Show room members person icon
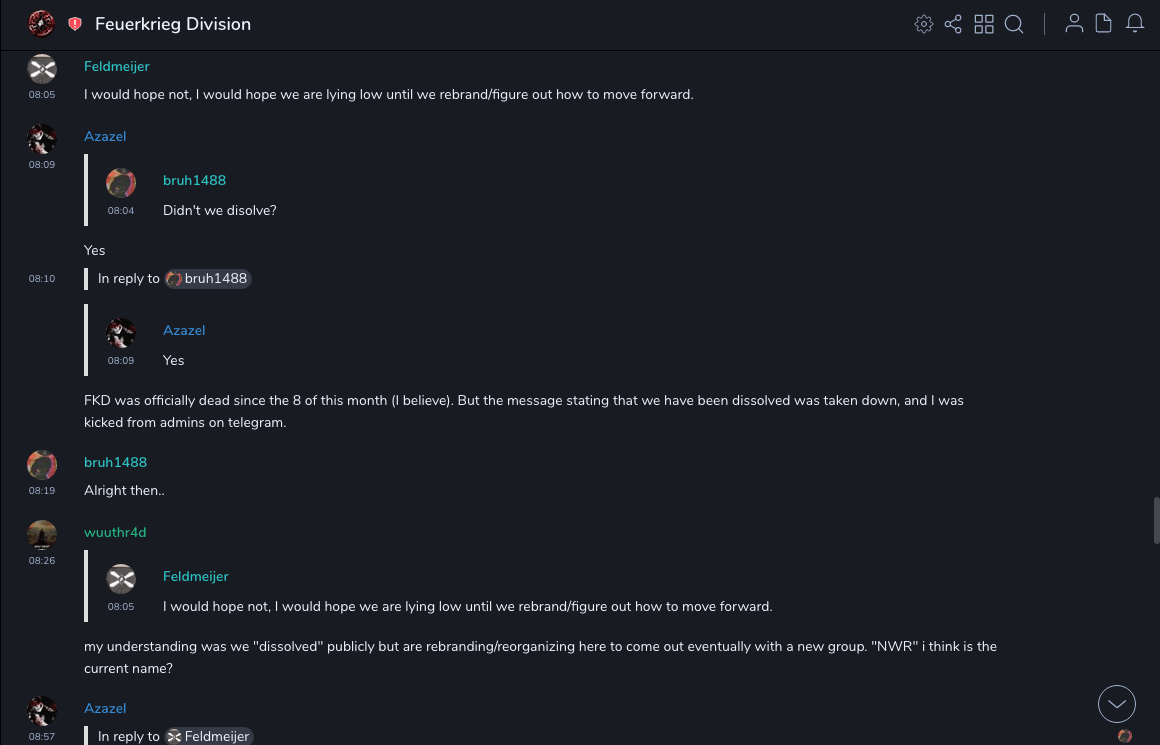The image size is (1160, 745). click(1074, 24)
